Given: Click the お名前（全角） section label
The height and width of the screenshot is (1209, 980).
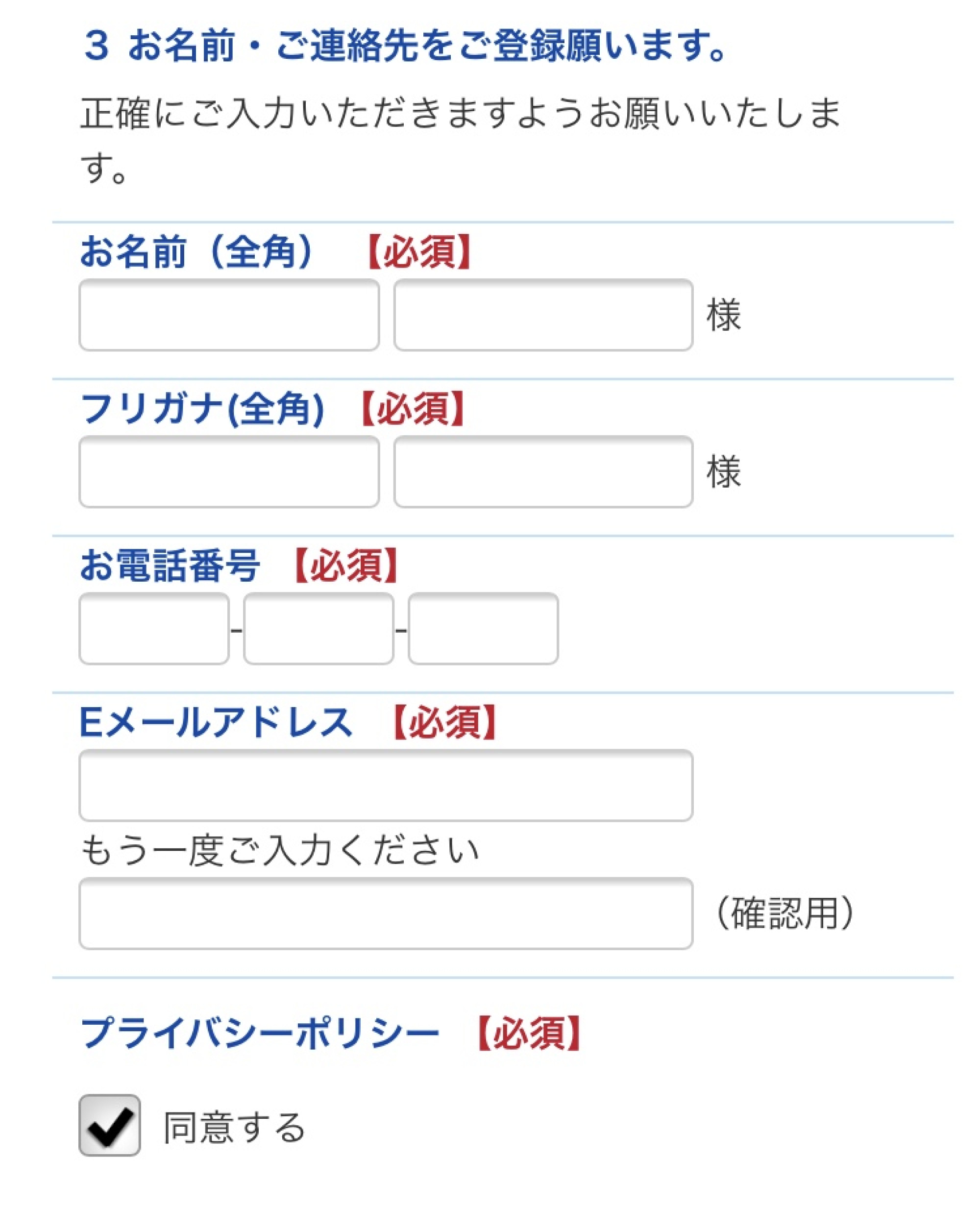Looking at the screenshot, I should [x=197, y=251].
